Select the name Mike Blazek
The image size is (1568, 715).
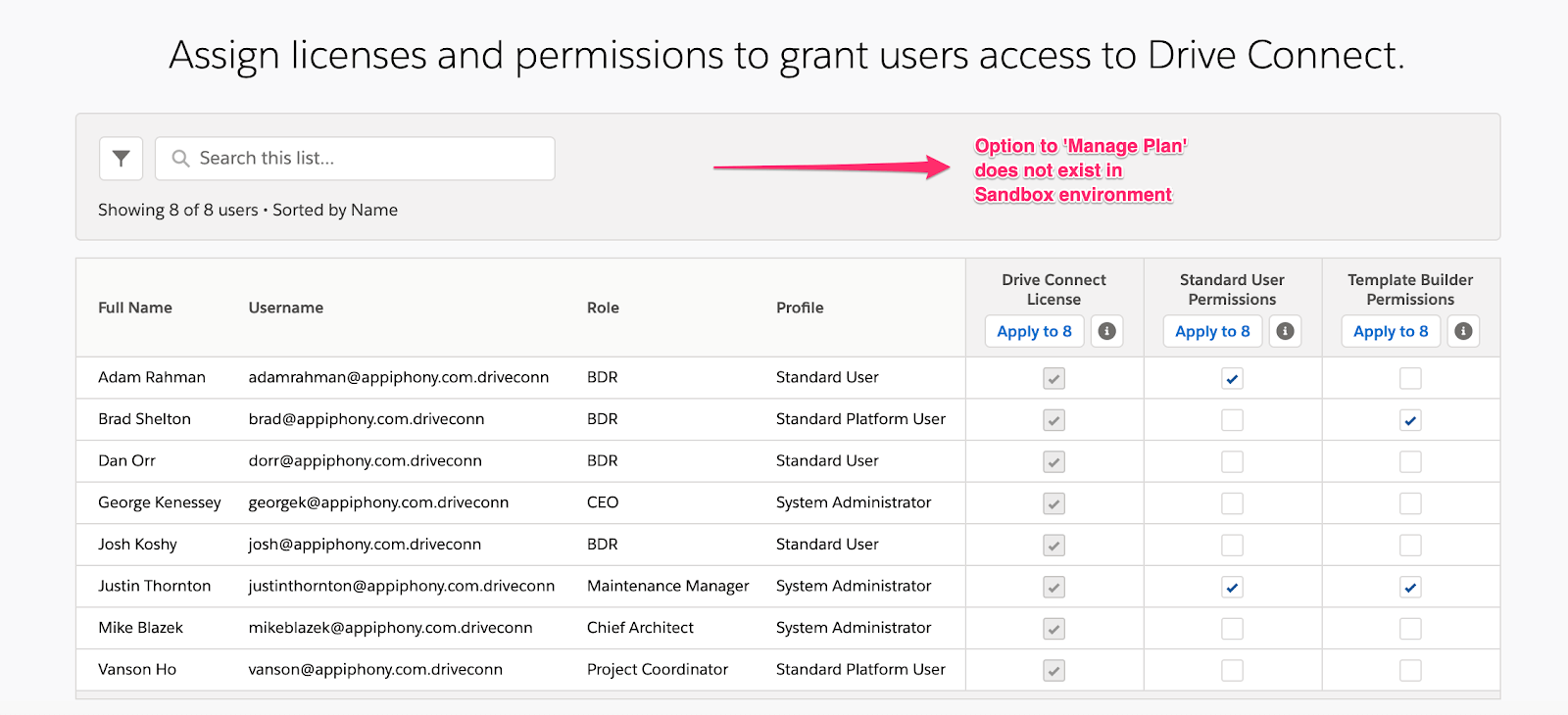[140, 628]
